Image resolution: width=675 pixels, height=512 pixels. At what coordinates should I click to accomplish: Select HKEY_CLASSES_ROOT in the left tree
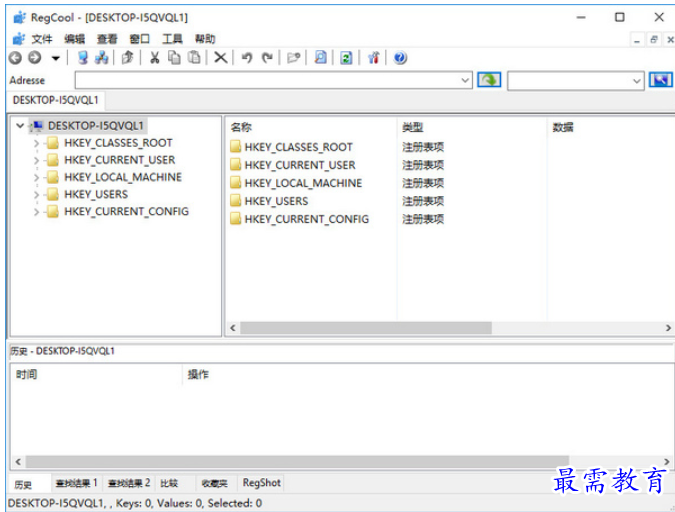[118, 143]
